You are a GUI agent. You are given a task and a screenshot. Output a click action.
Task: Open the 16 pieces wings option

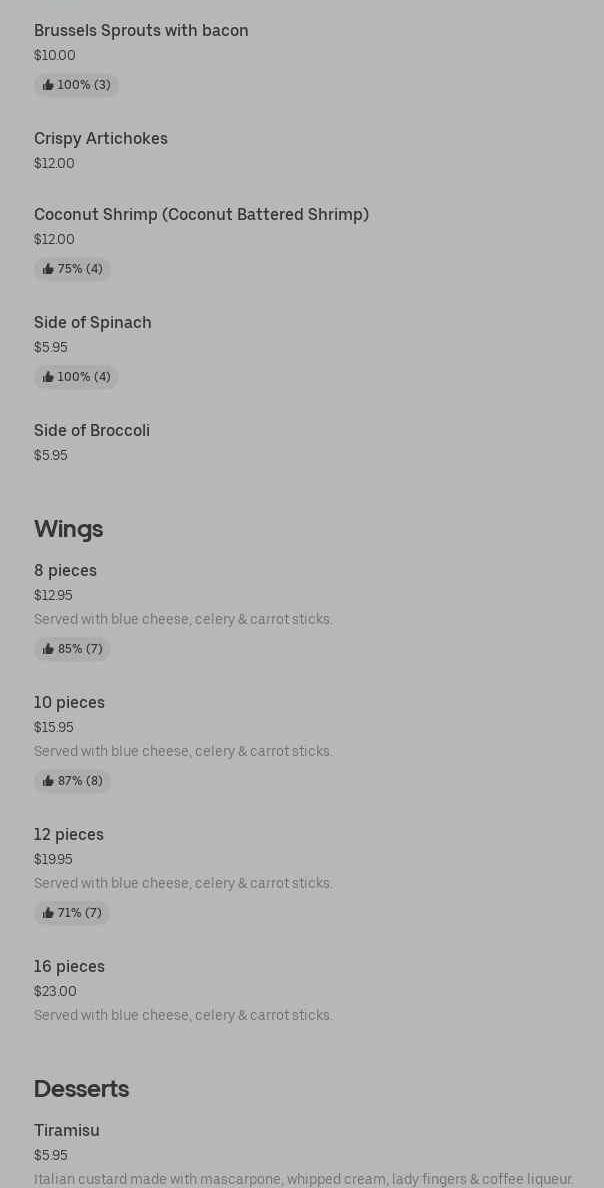[x=69, y=967]
